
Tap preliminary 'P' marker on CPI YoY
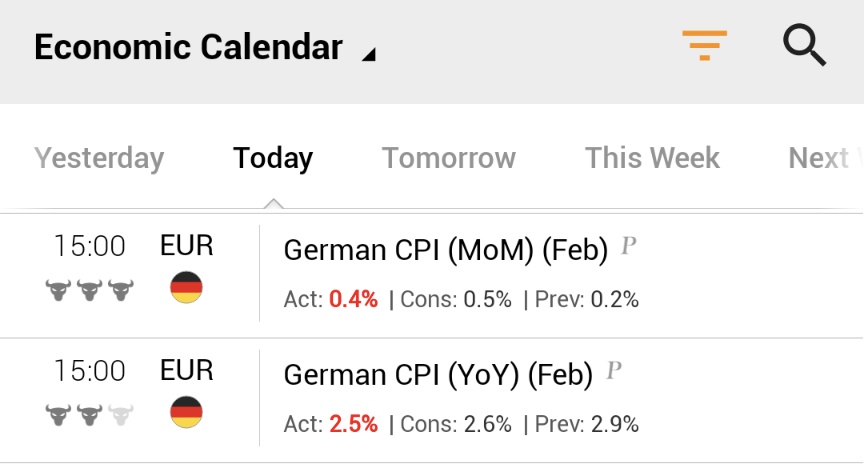(x=614, y=371)
